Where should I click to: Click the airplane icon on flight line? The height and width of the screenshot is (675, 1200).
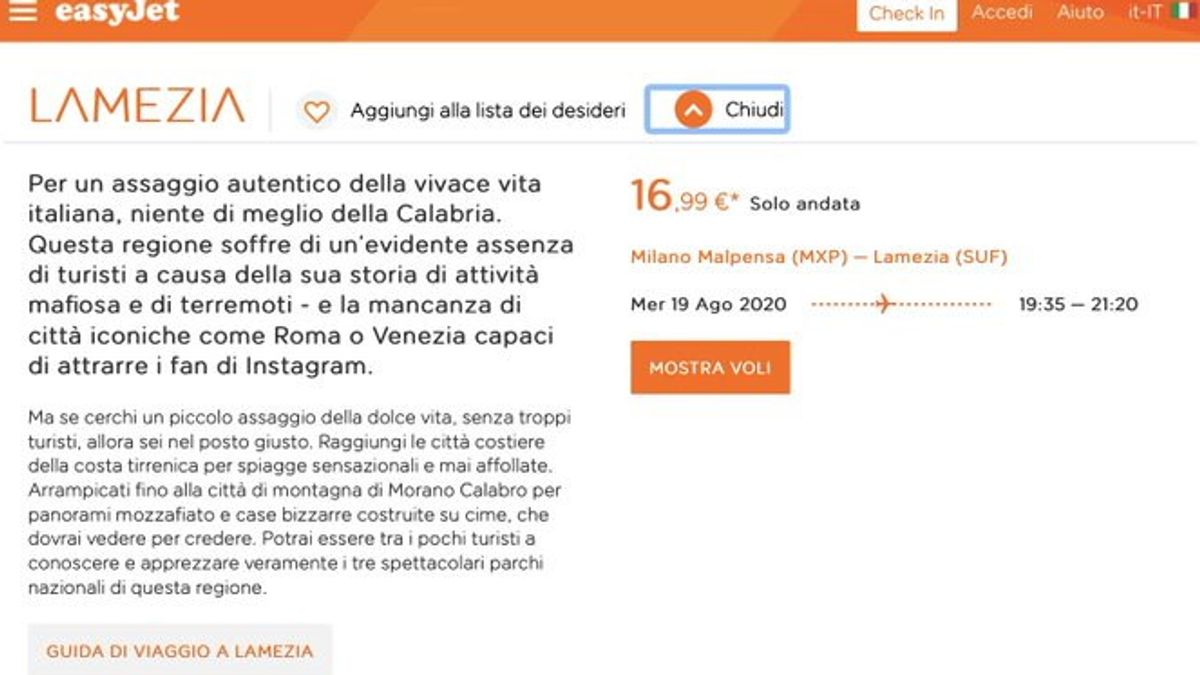click(882, 304)
